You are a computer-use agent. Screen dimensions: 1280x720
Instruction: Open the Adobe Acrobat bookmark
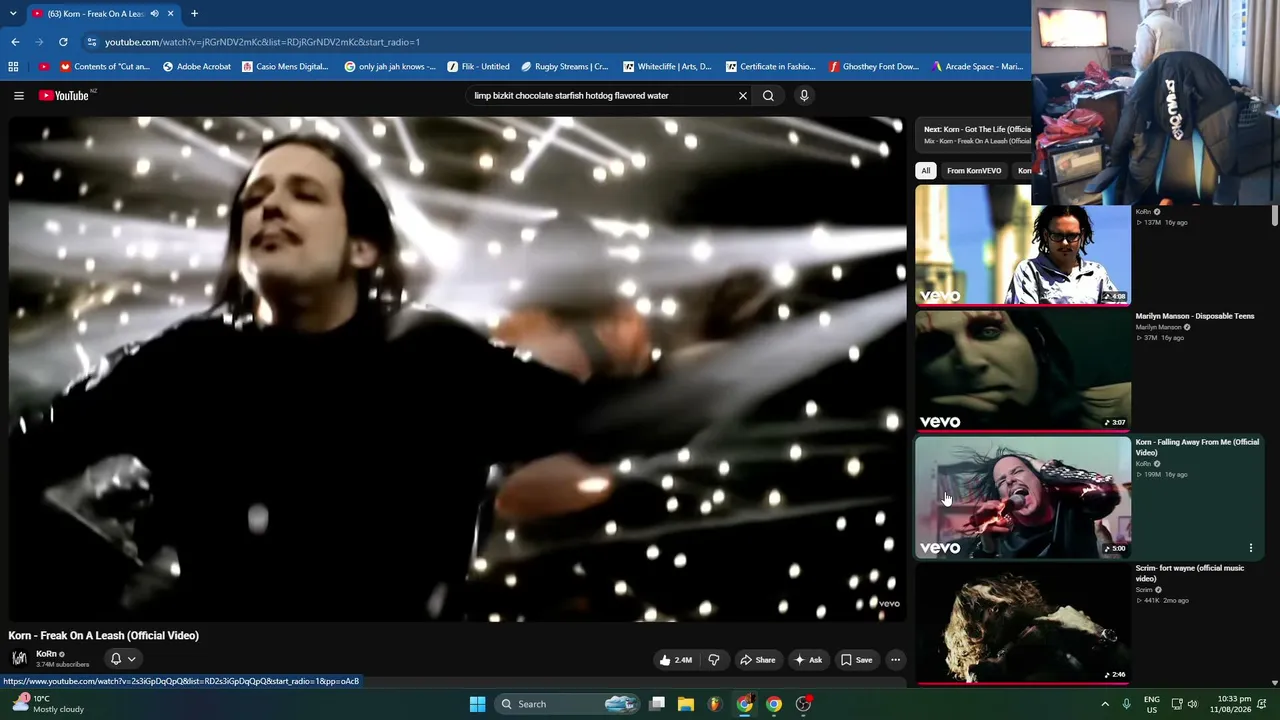197,67
